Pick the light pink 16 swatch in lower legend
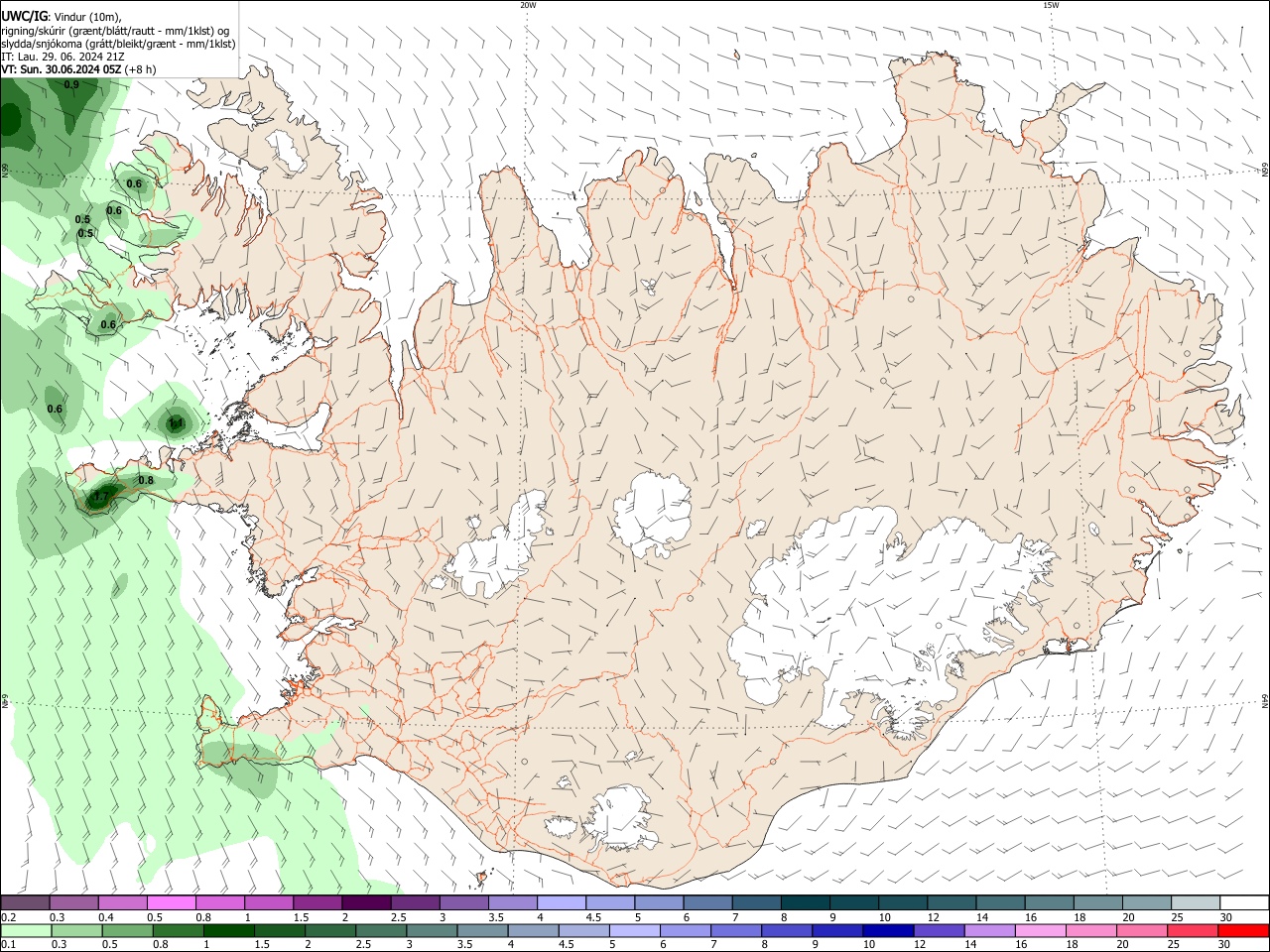This screenshot has width=1270, height=952. 1041,931
